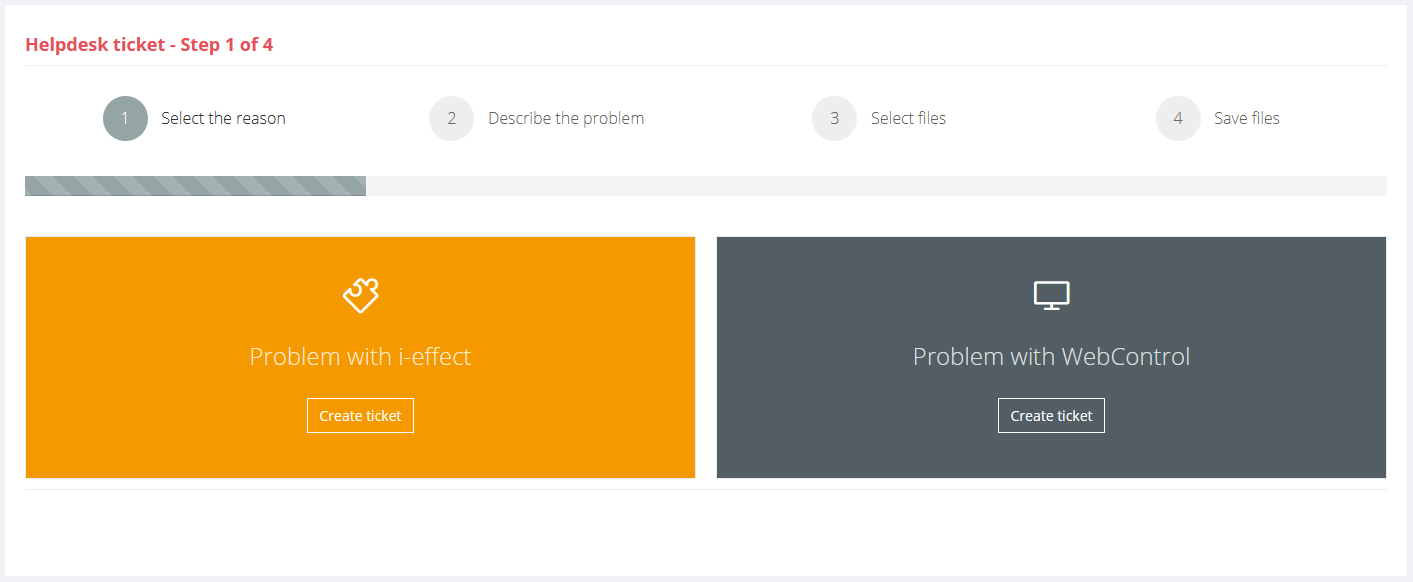Create ticket for WebControl problem
1413x582 pixels.
1051,416
